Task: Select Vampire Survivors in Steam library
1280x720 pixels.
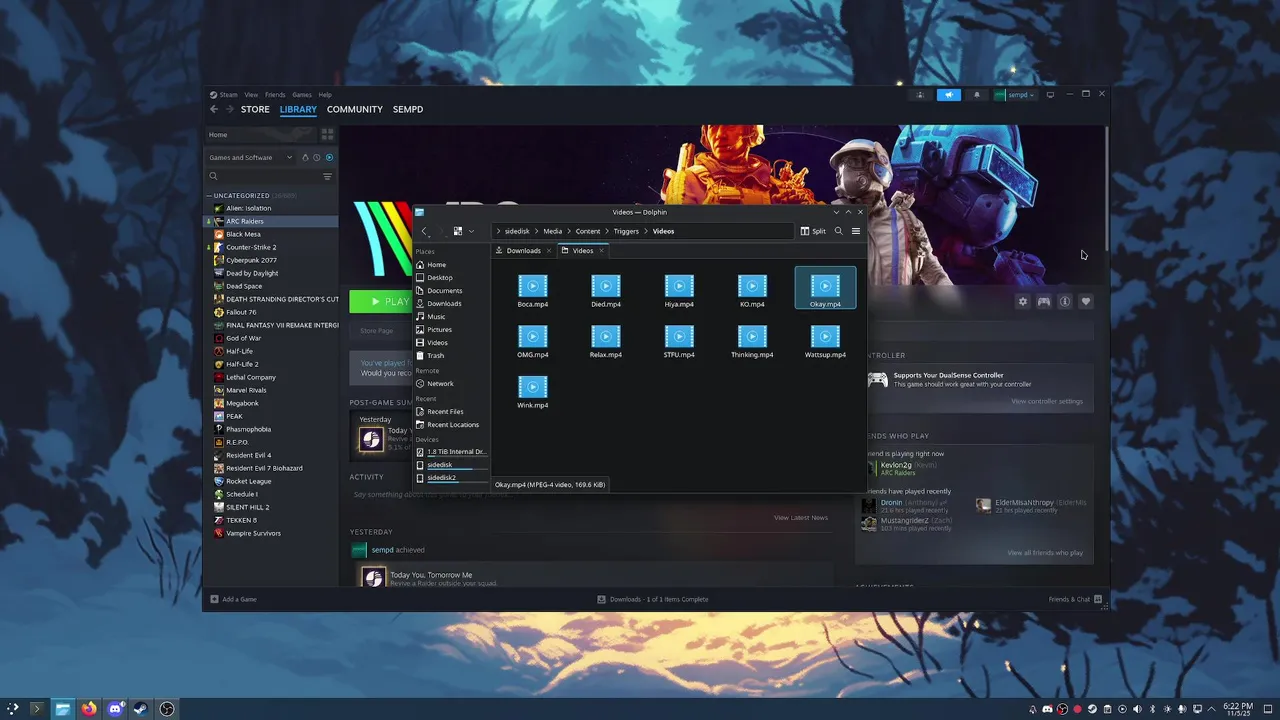Action: (x=253, y=533)
